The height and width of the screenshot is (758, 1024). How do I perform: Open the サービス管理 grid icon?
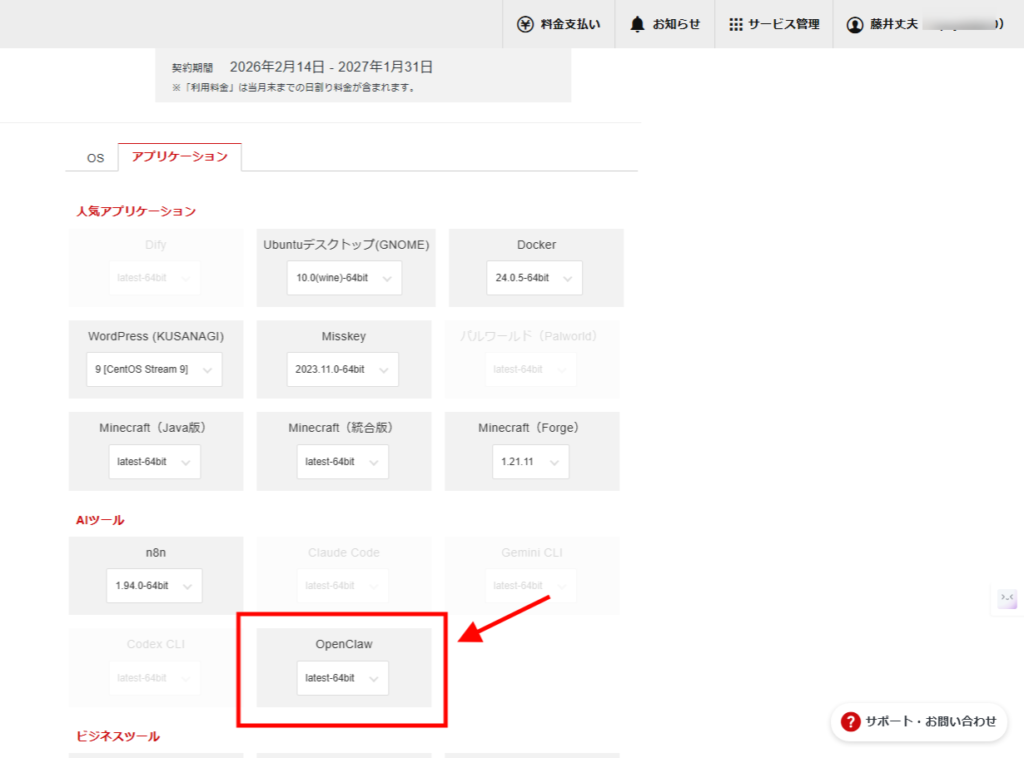pyautogui.click(x=737, y=24)
